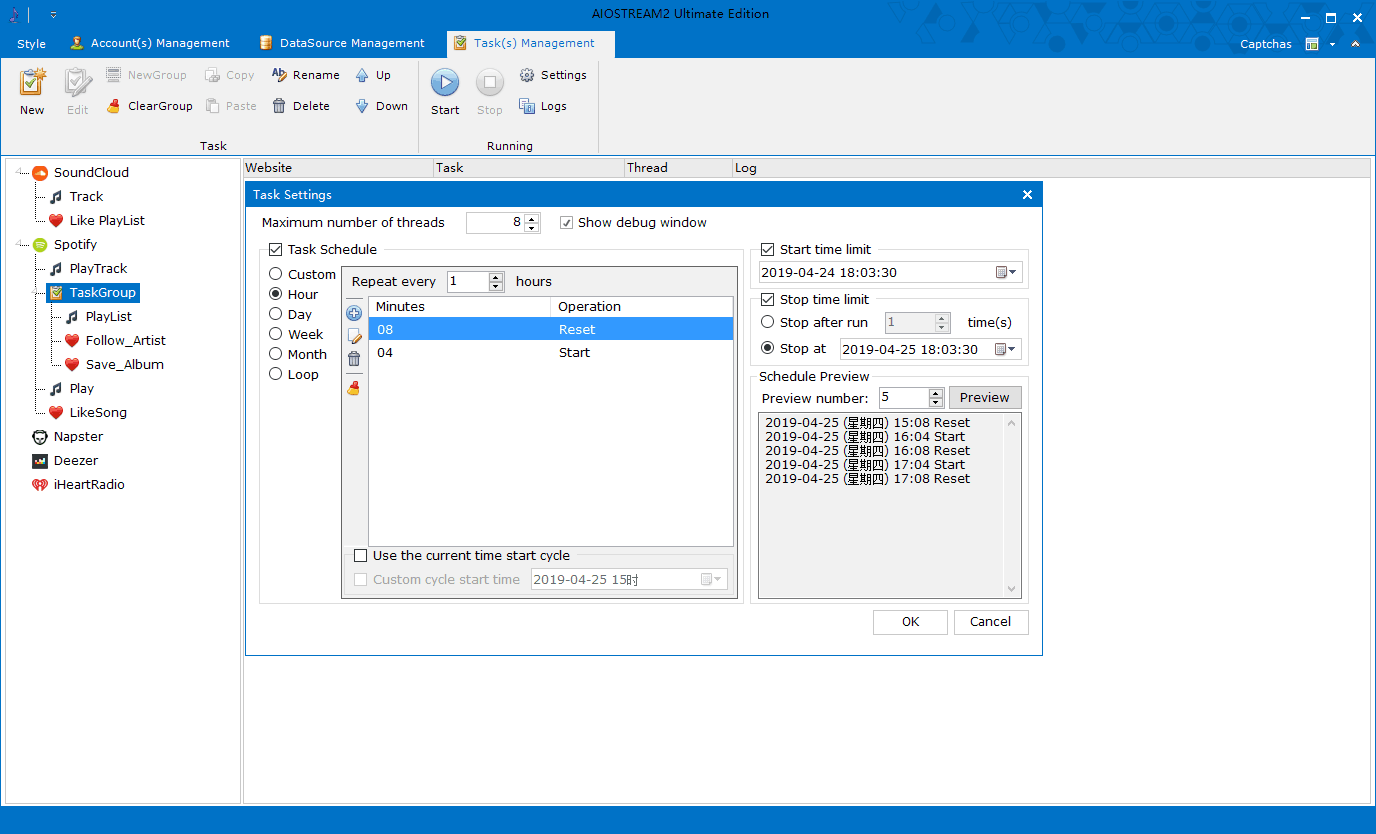Rename the selected task
Screen dimensions: 1376x834
coord(305,74)
